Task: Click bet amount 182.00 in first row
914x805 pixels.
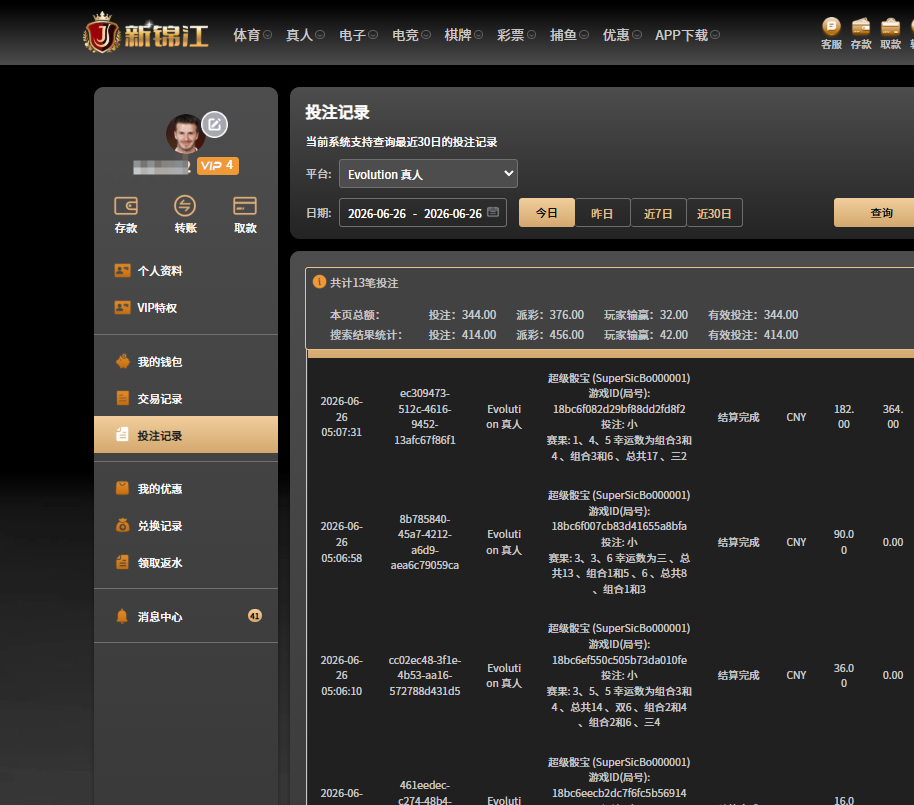Action: [x=843, y=417]
